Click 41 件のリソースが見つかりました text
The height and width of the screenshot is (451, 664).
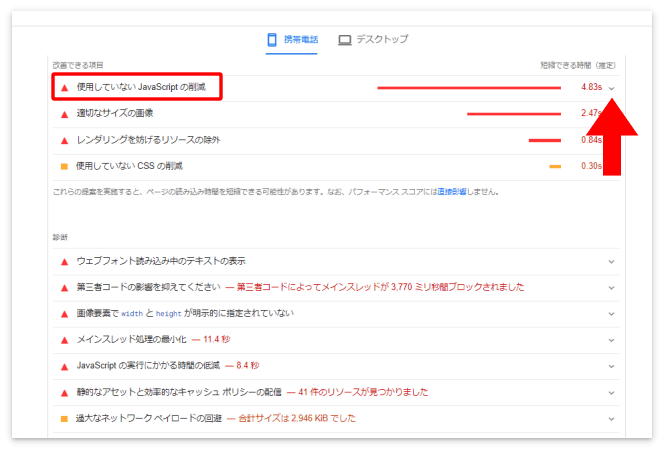[x=363, y=392]
